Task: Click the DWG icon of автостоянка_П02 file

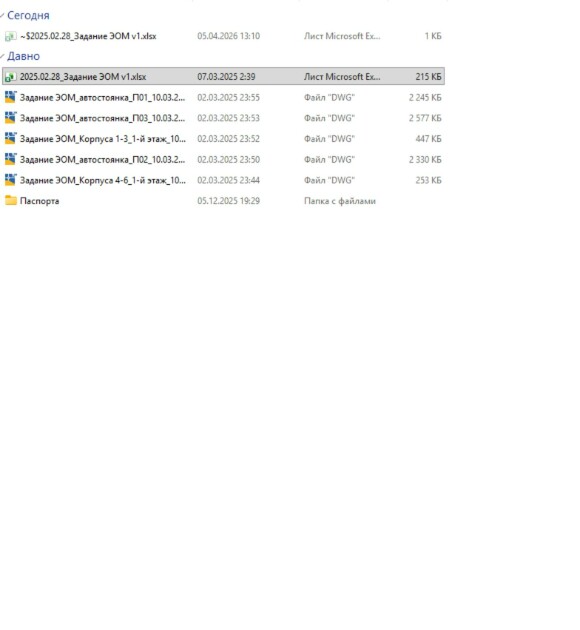Action: 10,160
